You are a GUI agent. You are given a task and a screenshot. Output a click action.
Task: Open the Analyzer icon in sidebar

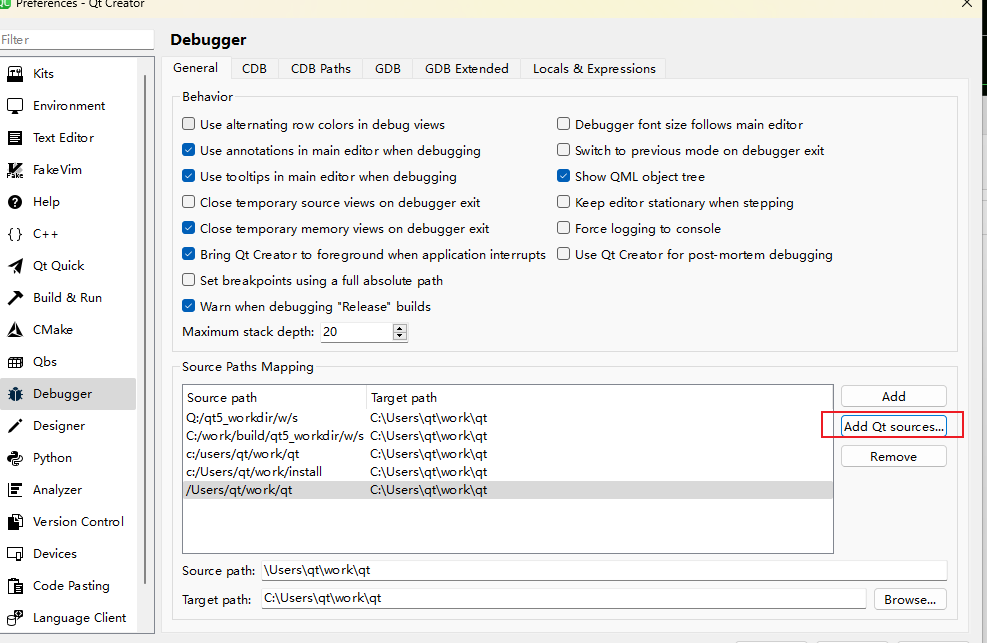click(x=15, y=489)
